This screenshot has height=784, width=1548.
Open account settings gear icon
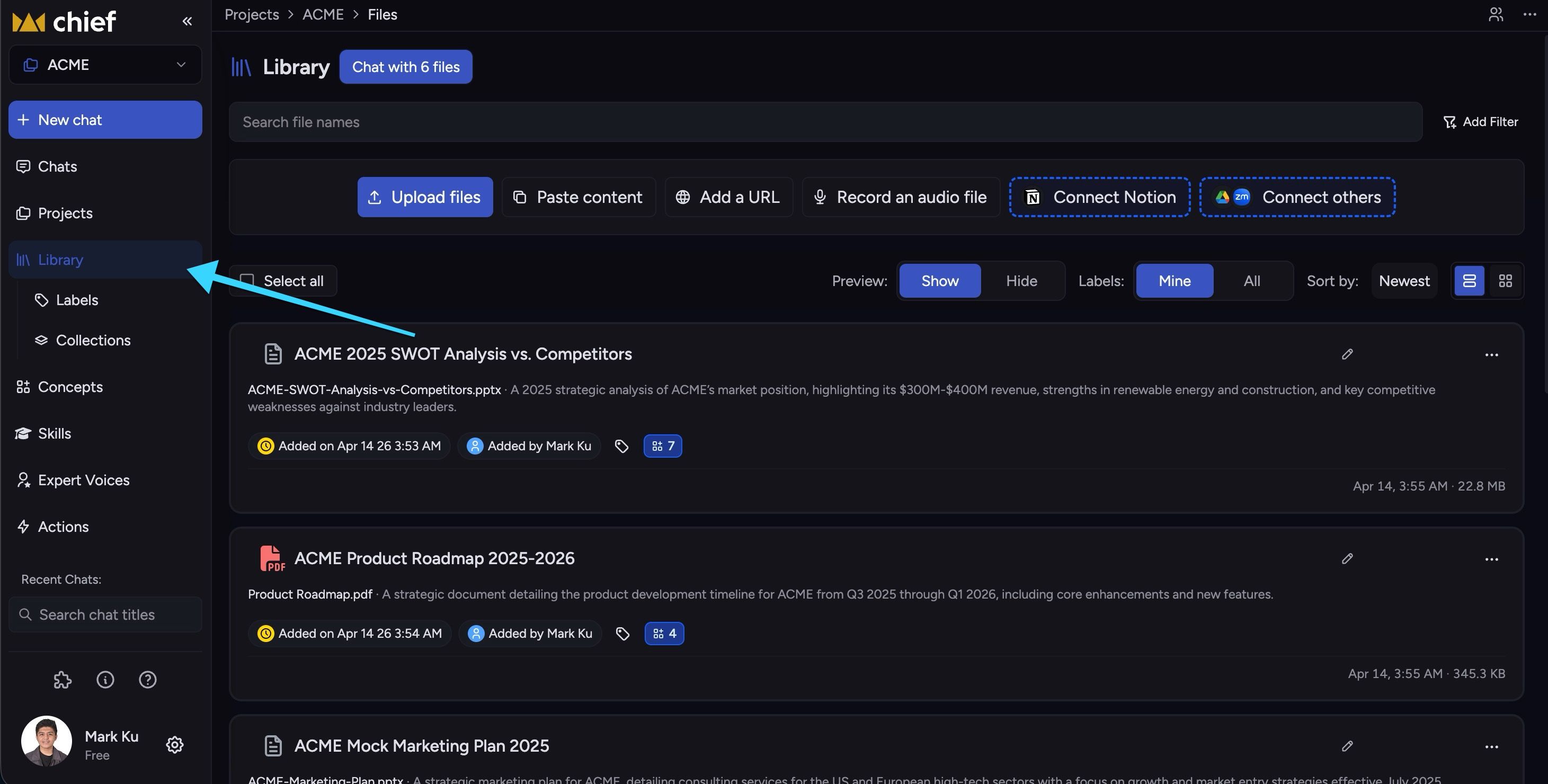pos(174,744)
